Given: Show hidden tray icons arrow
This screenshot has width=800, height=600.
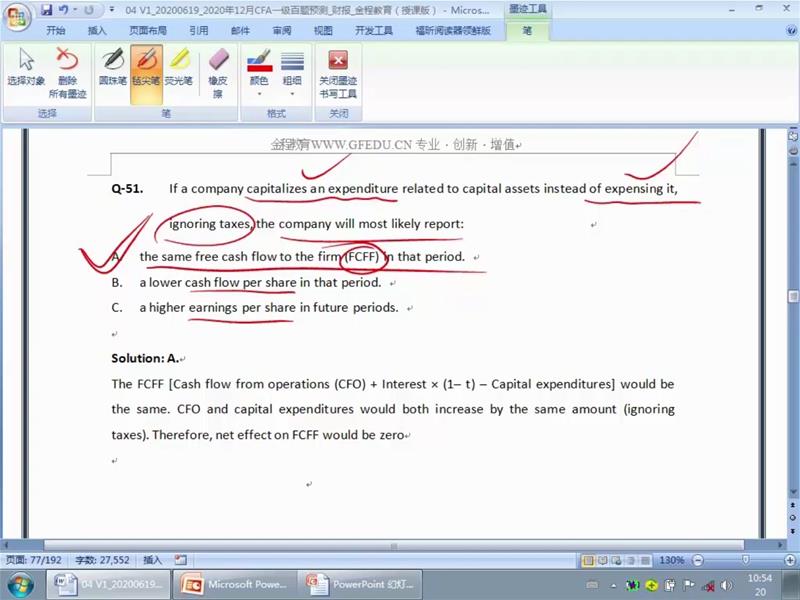Looking at the screenshot, I should (614, 586).
